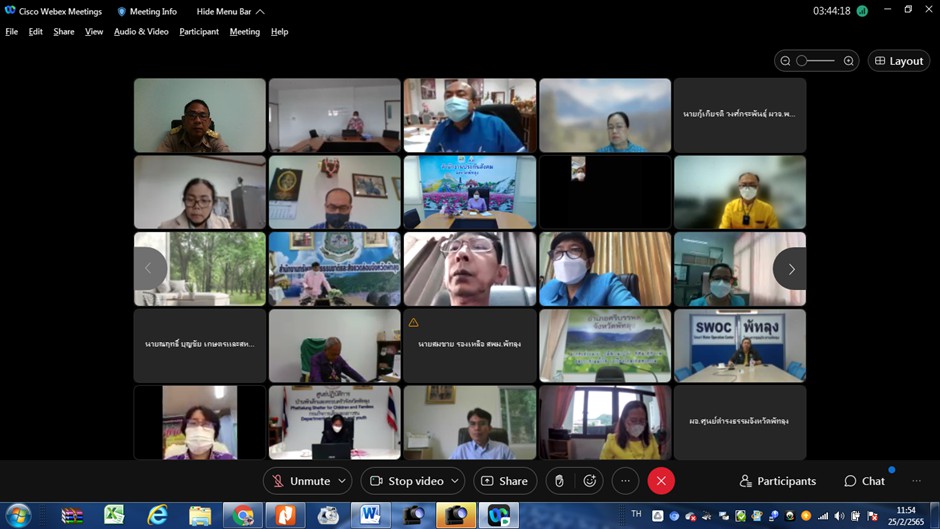This screenshot has height=529, width=940.
Task: Click the zoom out magnifier icon
Action: 786,61
